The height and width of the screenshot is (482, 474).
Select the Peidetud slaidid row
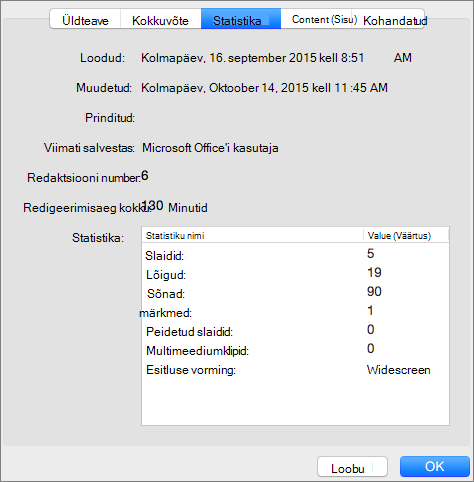pos(295,331)
